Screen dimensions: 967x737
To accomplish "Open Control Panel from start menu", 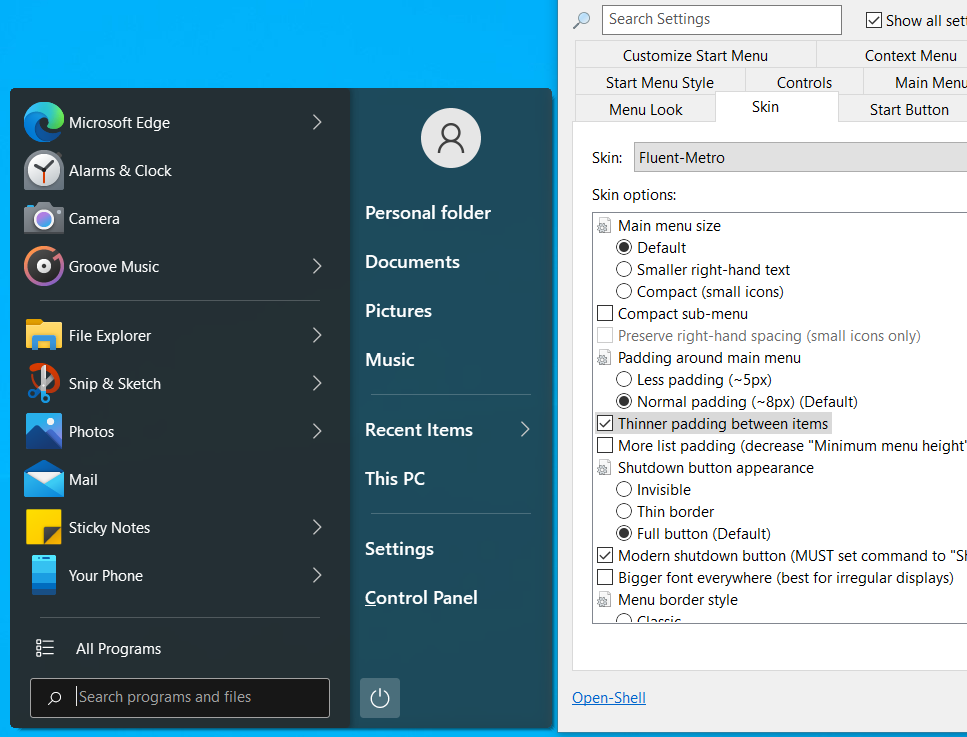I will tap(421, 598).
